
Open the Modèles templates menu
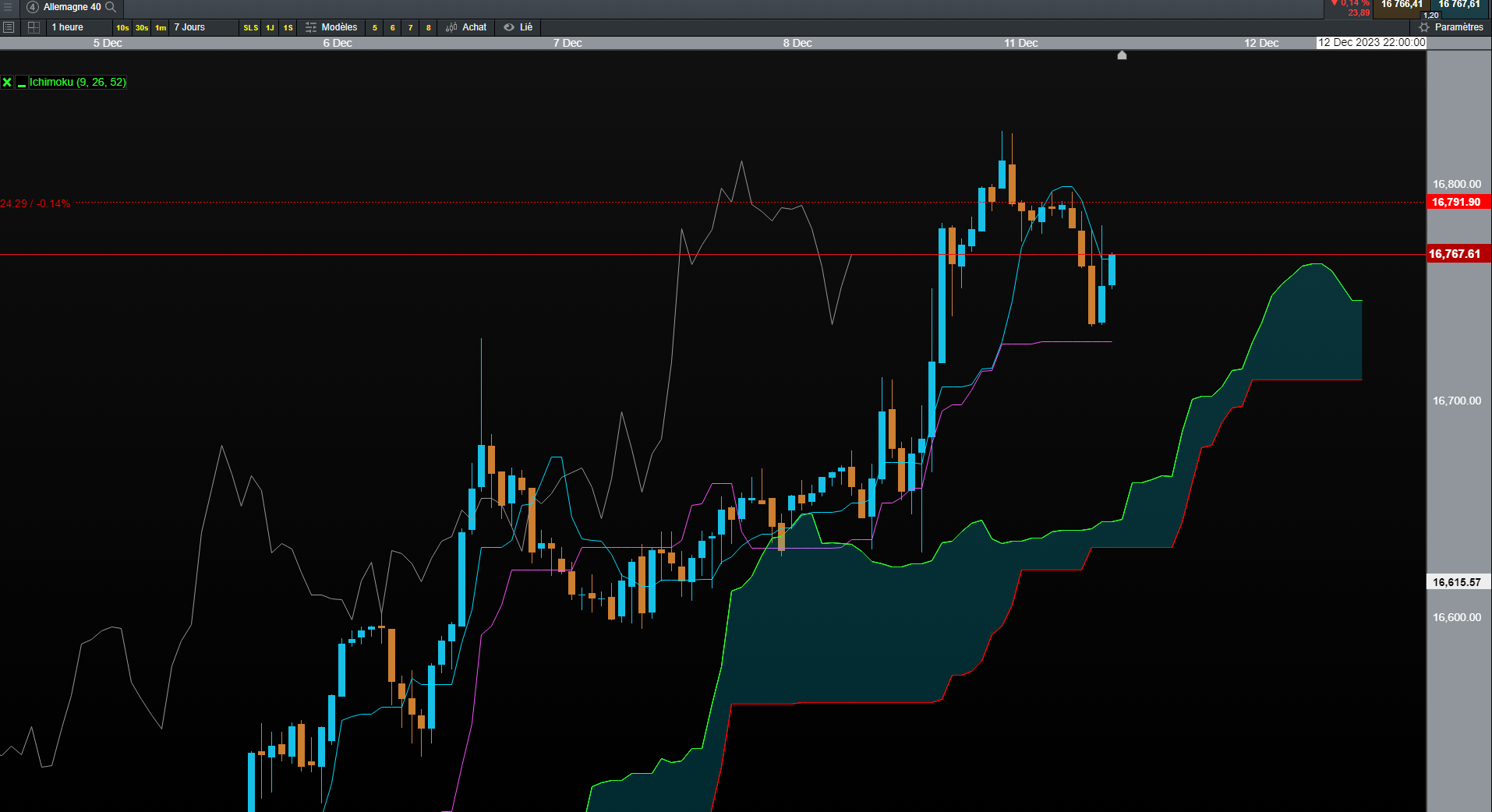pos(331,27)
